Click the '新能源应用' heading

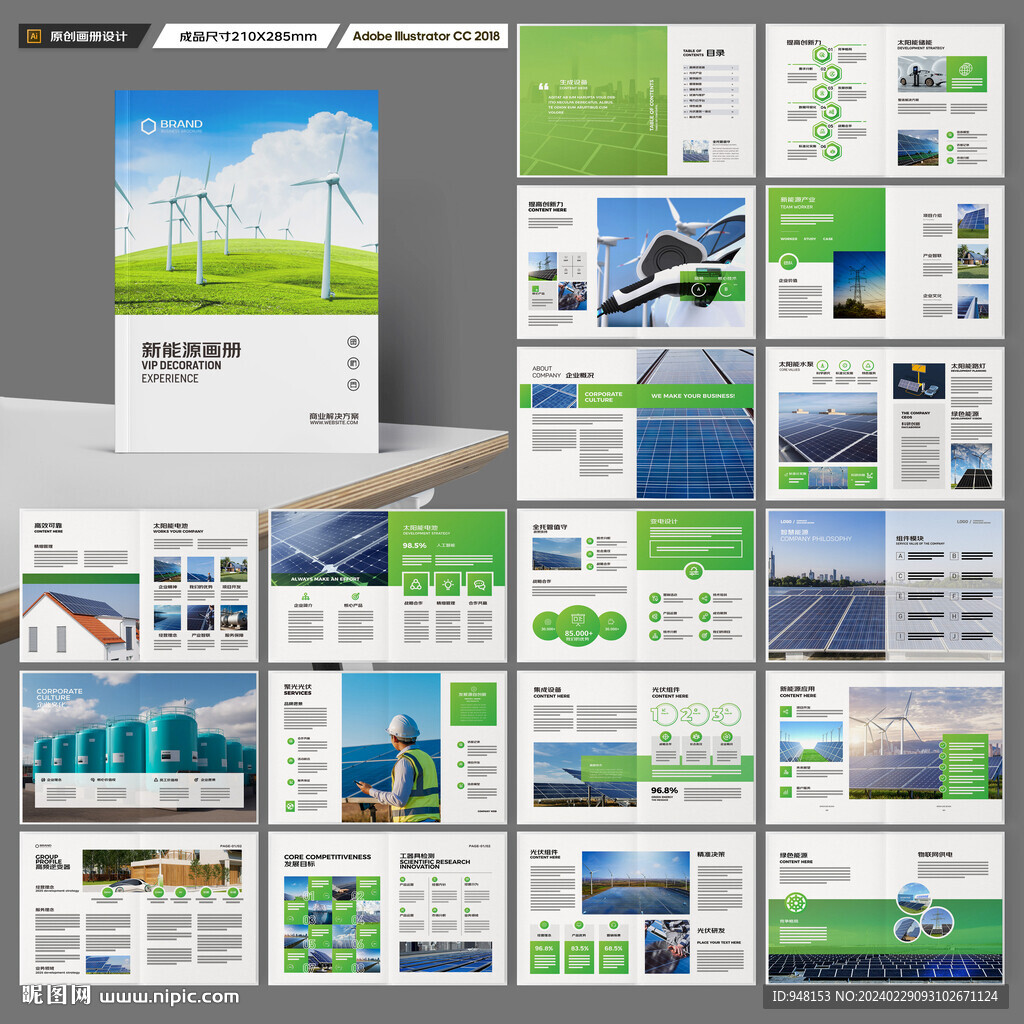797,689
